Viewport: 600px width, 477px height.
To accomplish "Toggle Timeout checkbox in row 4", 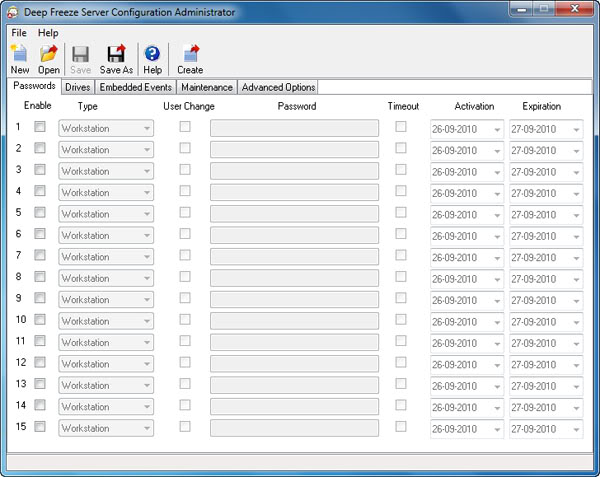I will click(x=401, y=191).
